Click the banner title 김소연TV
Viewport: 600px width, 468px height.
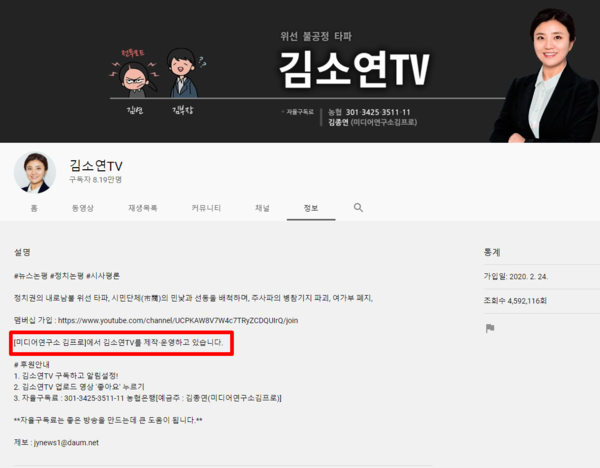click(x=354, y=70)
